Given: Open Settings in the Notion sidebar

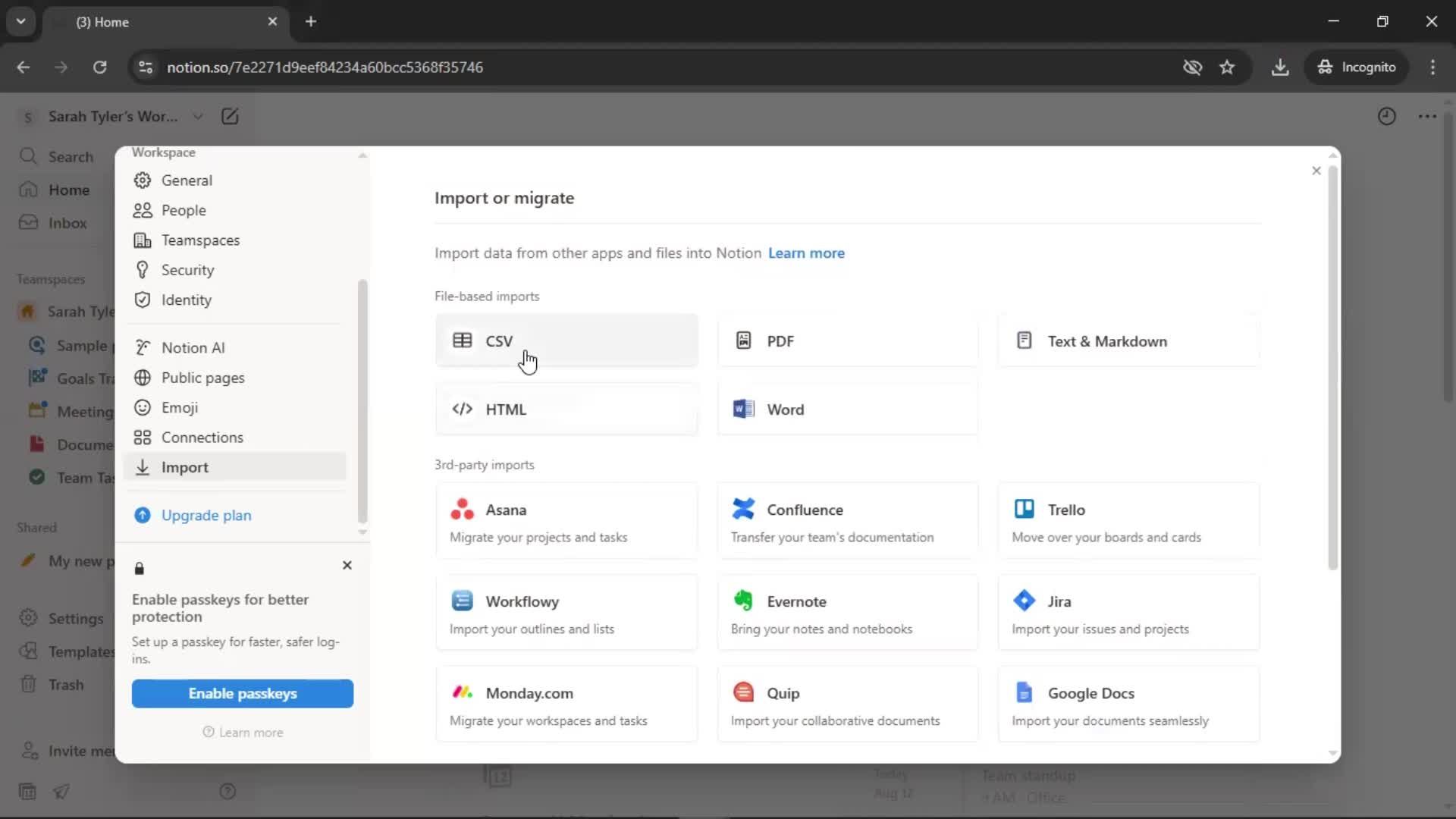Looking at the screenshot, I should [61, 619].
